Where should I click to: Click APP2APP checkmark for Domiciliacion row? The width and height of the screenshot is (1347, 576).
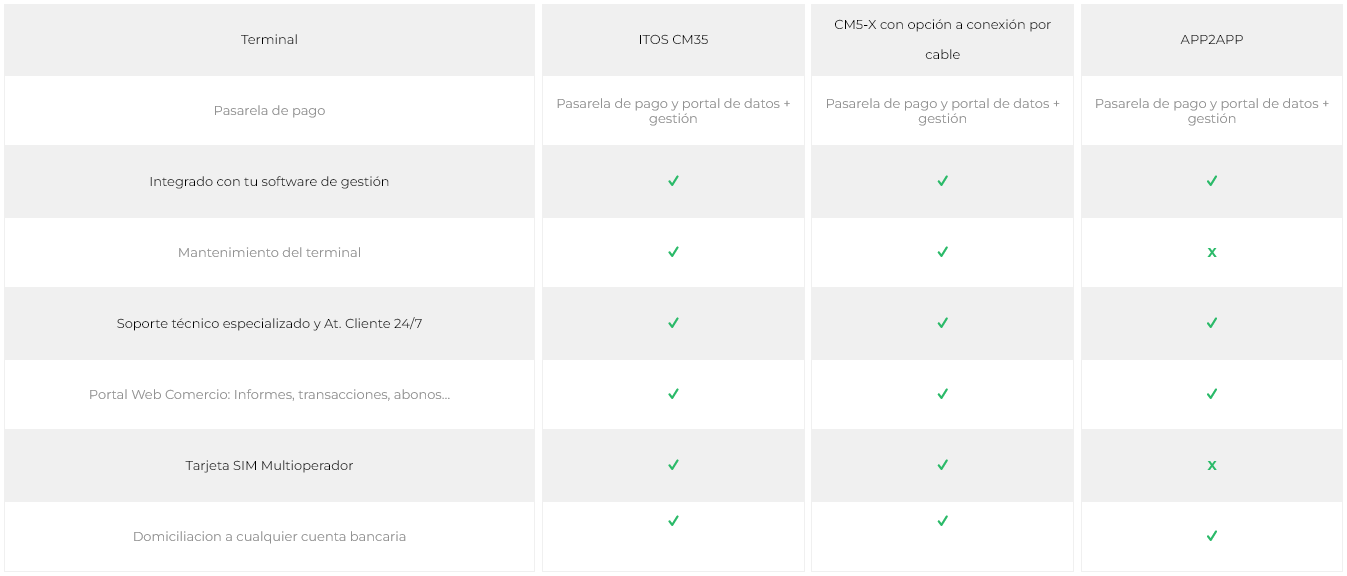[1212, 536]
